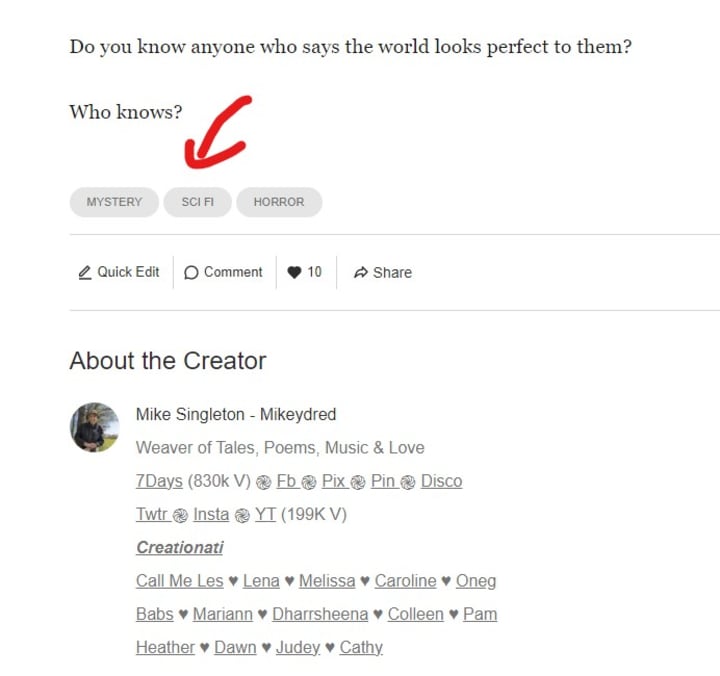This screenshot has height=676, width=720.
Task: Click the Comment speech bubble icon
Action: coord(191,272)
